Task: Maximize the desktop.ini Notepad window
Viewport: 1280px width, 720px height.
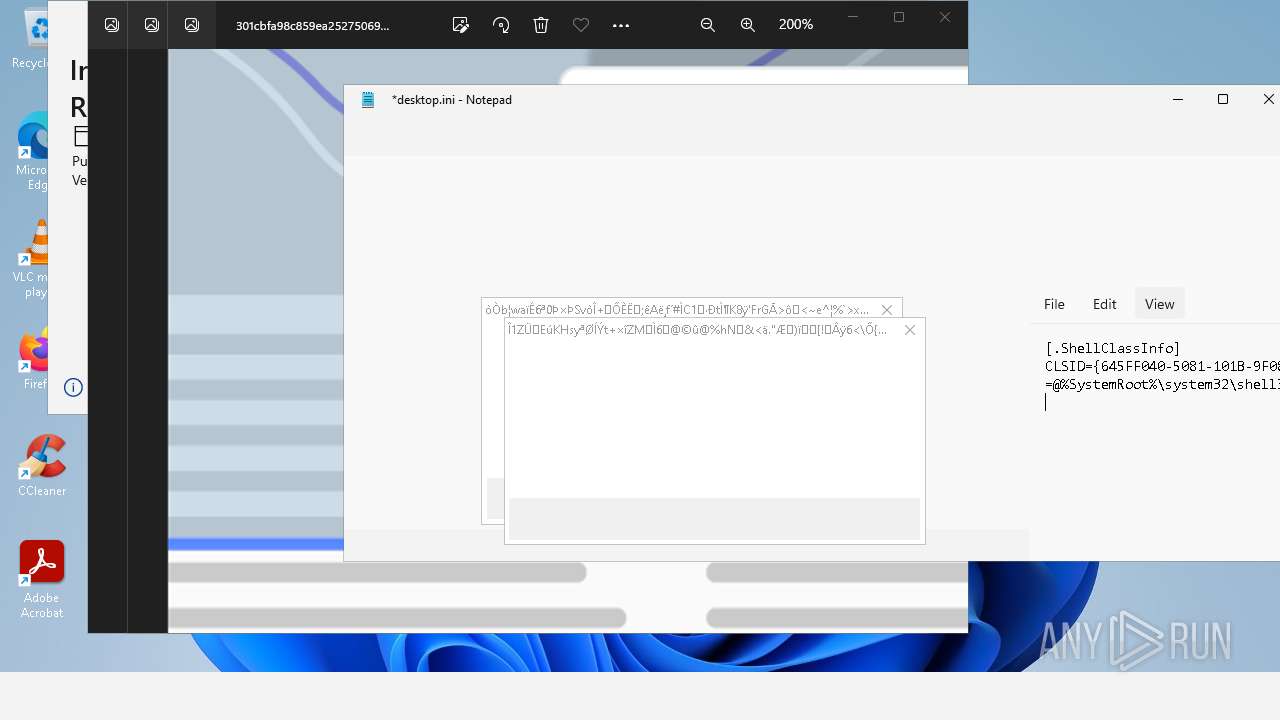Action: pos(1223,99)
